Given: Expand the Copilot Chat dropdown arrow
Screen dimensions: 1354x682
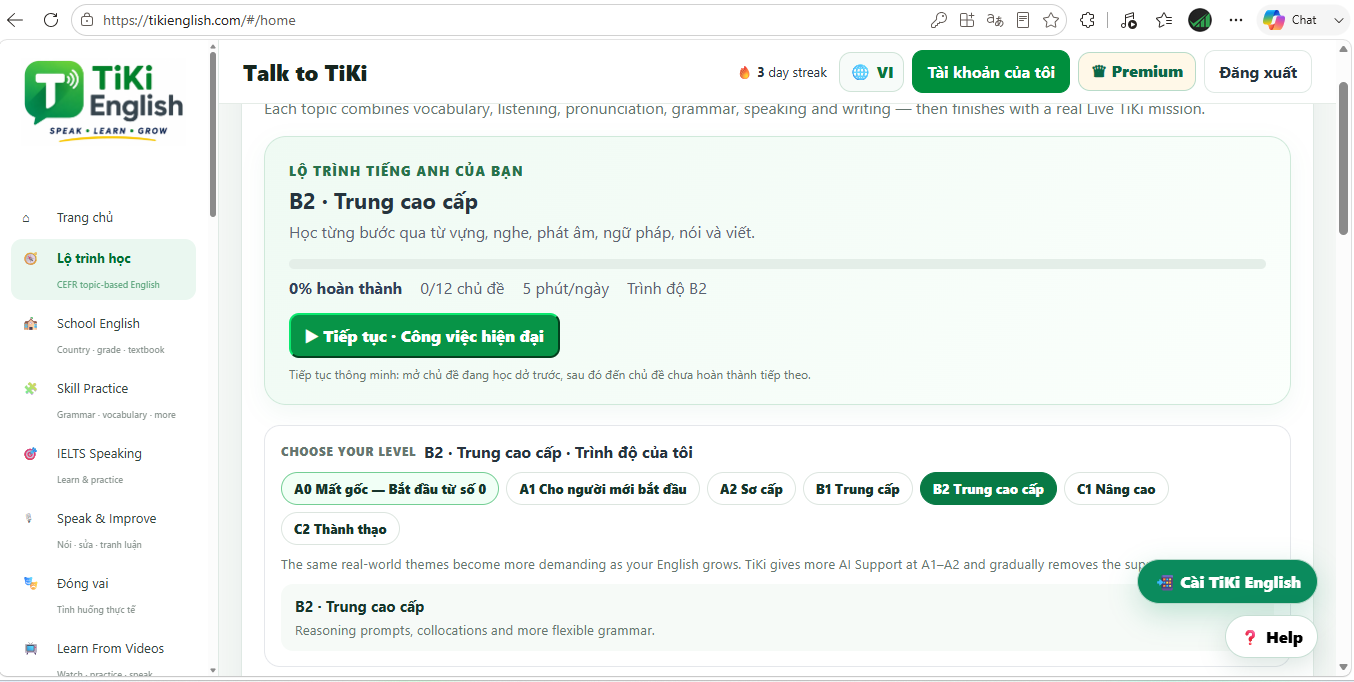Looking at the screenshot, I should coord(1339,20).
